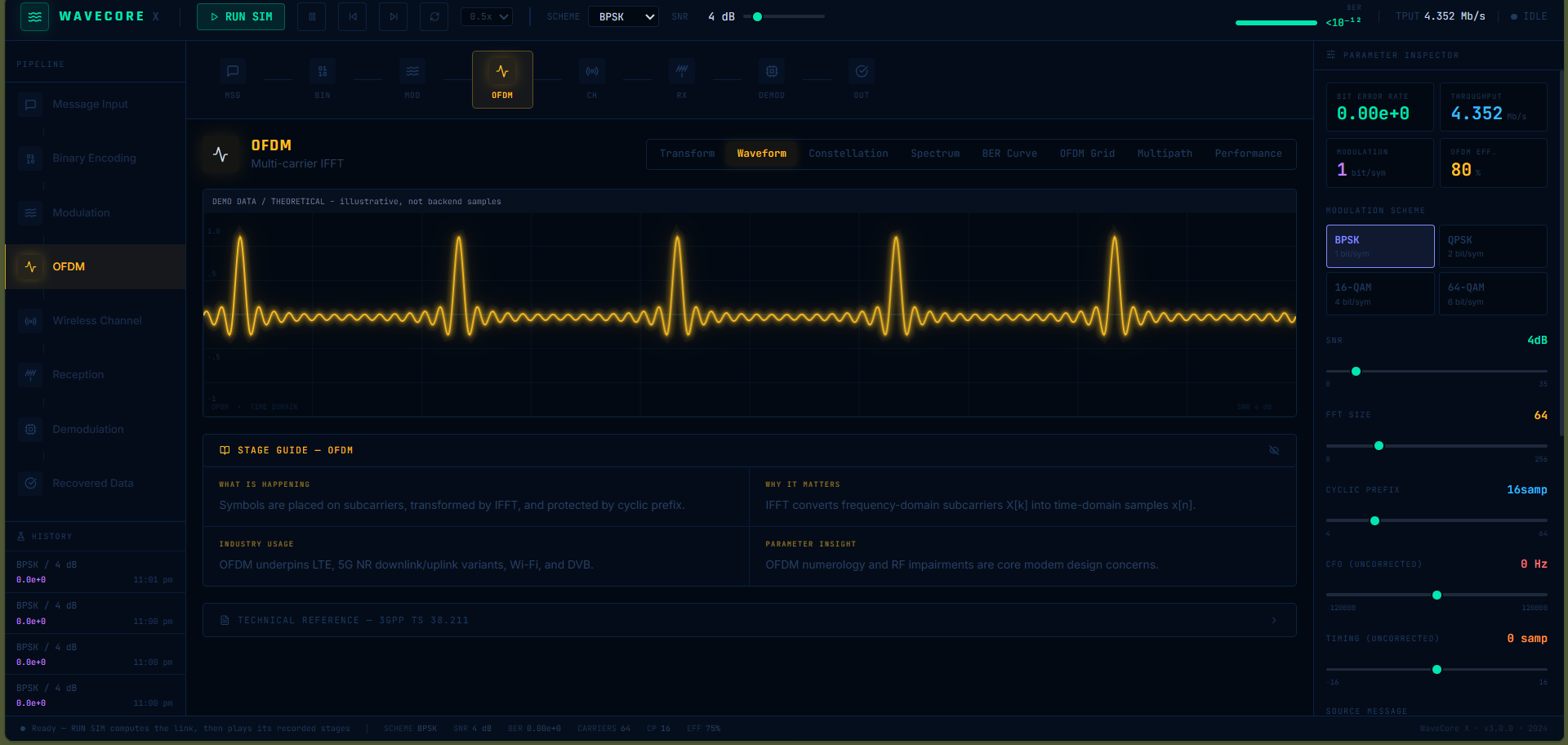Switch to the Constellation tab
The height and width of the screenshot is (745, 1568).
[849, 154]
